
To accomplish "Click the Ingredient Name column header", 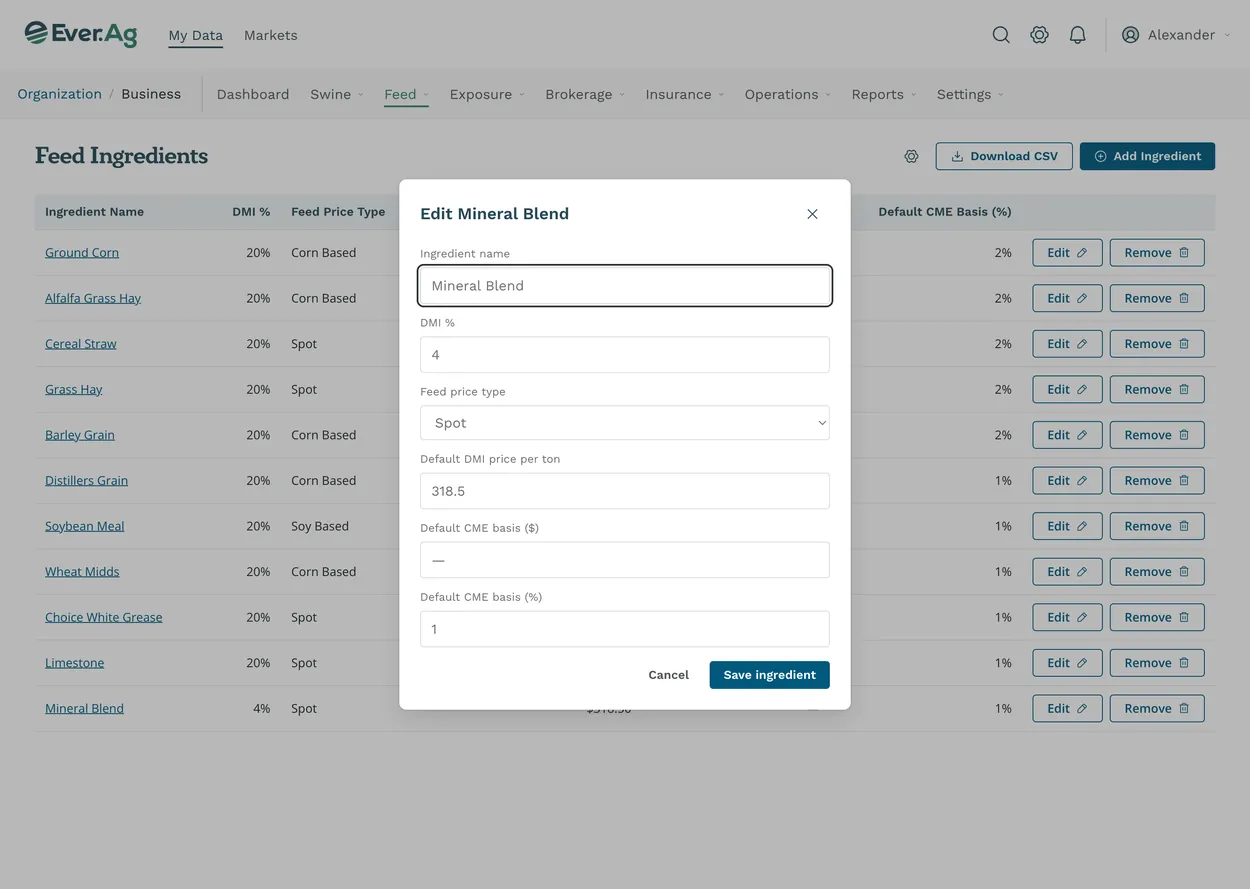I will 94,212.
